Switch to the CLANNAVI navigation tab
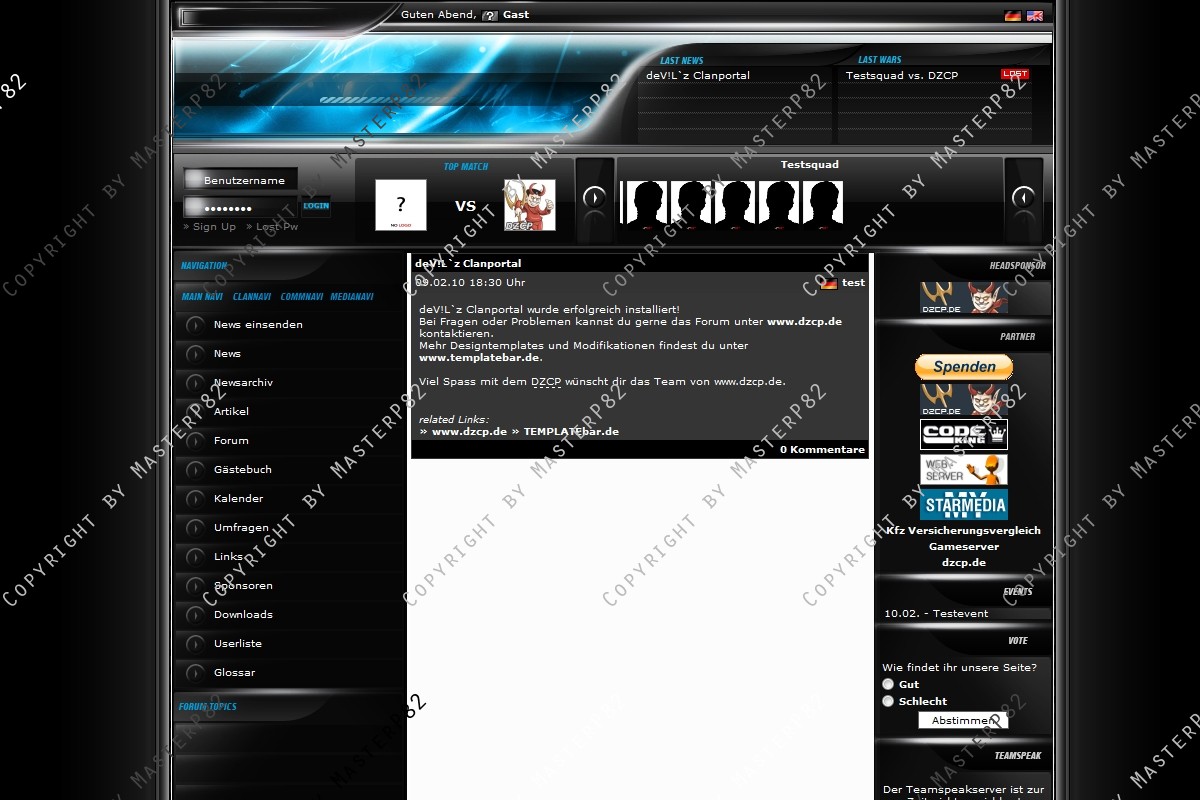The width and height of the screenshot is (1200, 800). click(252, 297)
